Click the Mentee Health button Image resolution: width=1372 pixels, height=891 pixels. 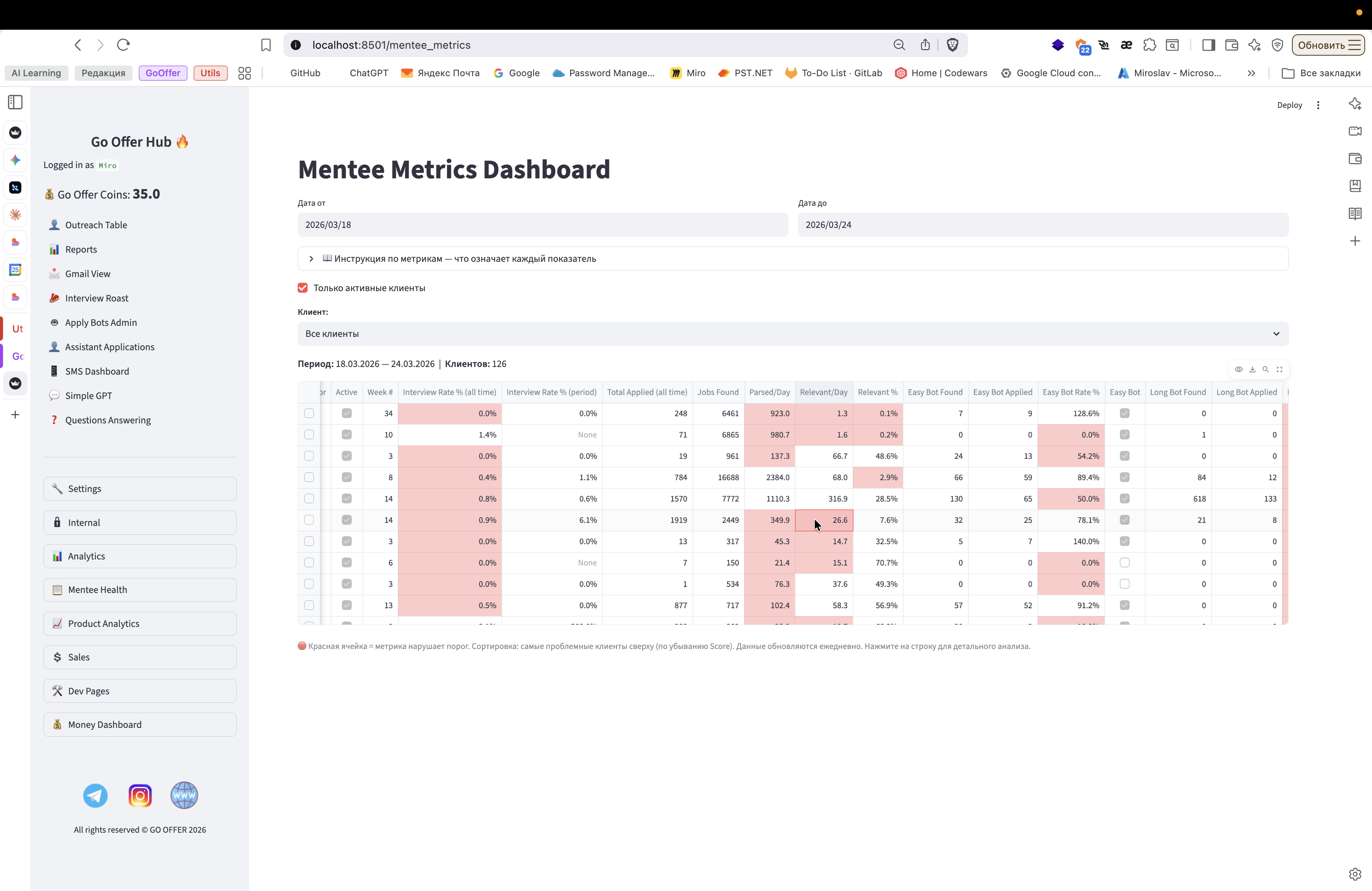point(139,590)
